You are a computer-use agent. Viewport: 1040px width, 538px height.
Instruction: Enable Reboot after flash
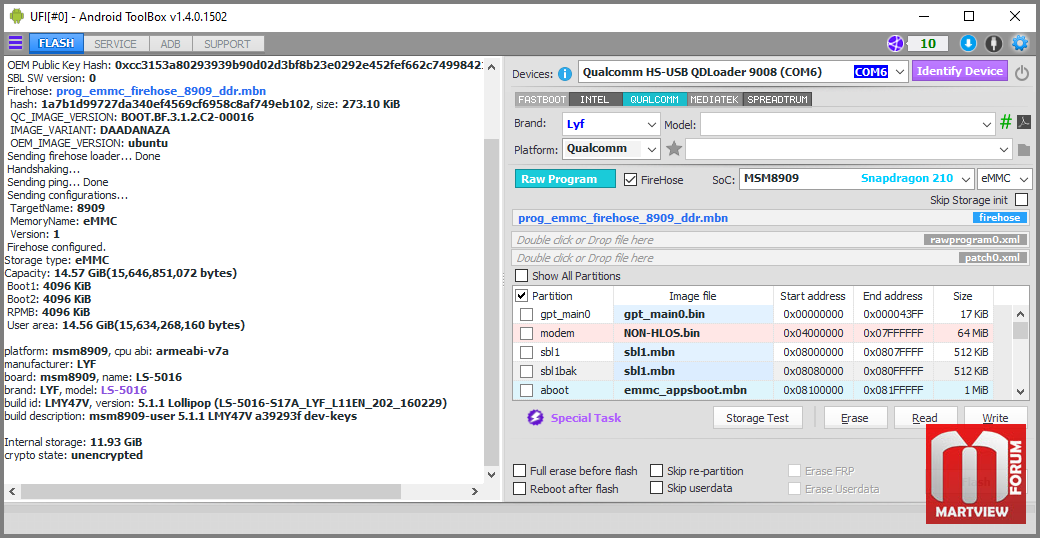pyautogui.click(x=521, y=489)
